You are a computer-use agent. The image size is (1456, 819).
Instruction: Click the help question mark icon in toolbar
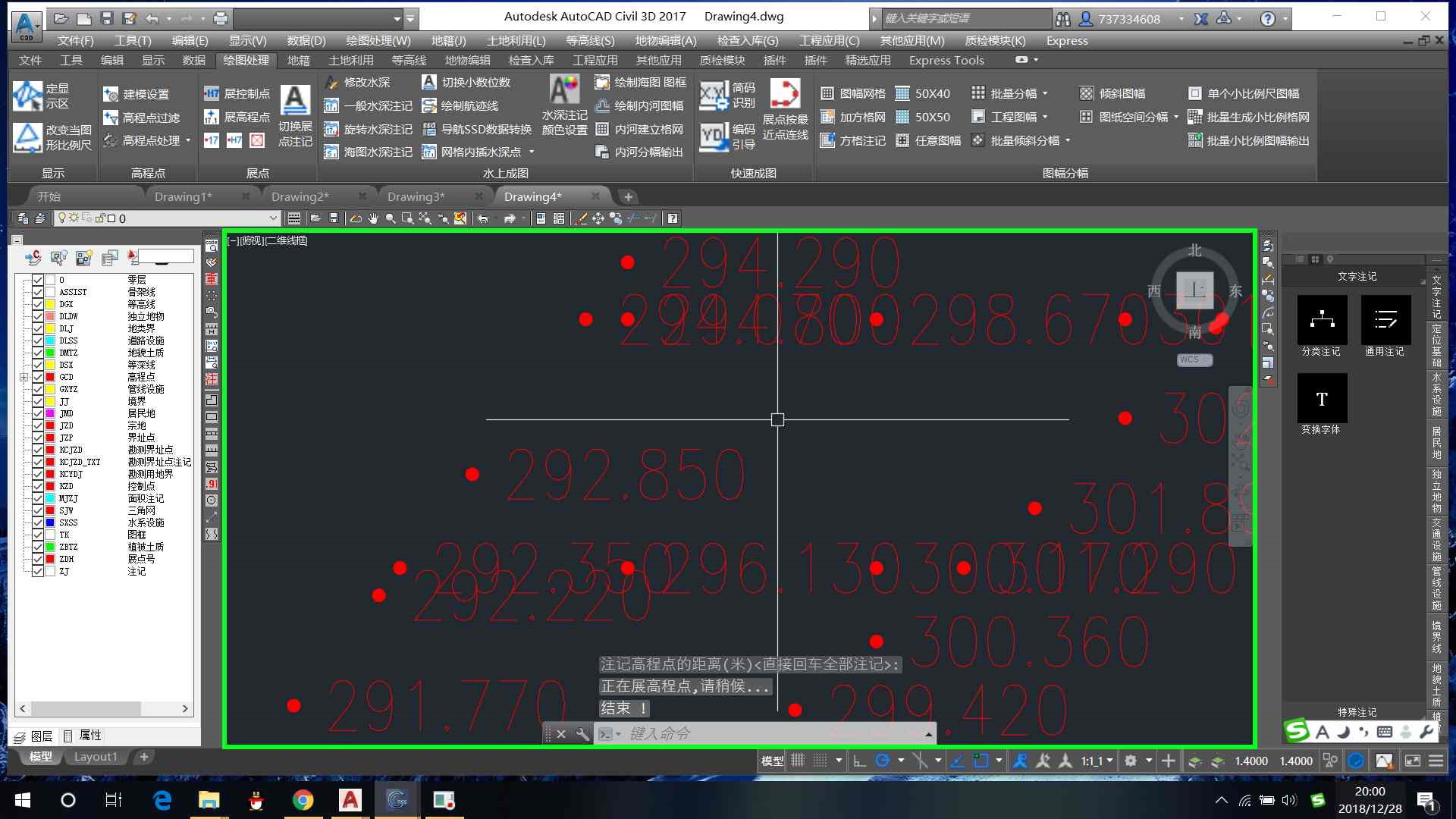click(672, 218)
